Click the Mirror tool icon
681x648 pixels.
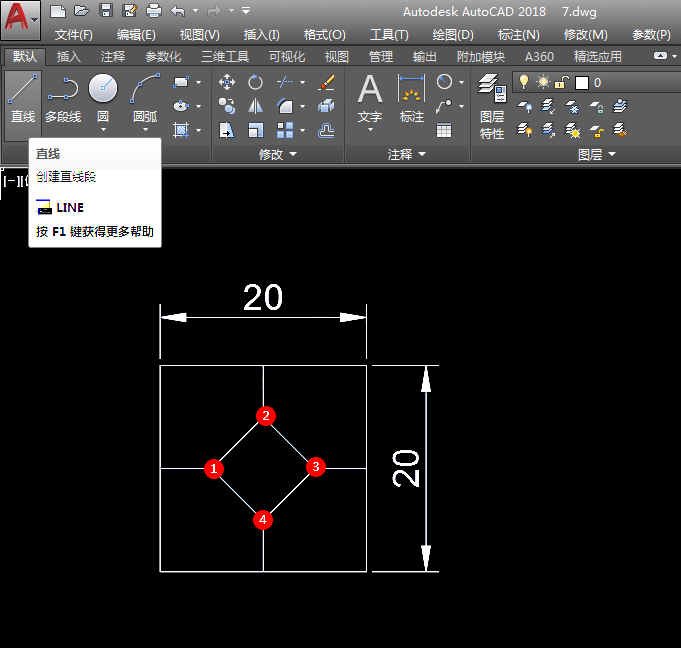(255, 106)
